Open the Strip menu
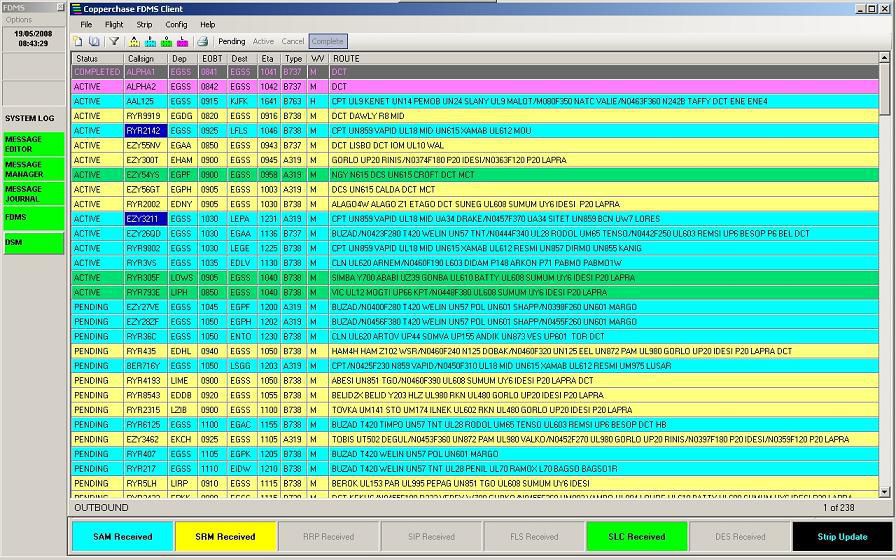 144,24
